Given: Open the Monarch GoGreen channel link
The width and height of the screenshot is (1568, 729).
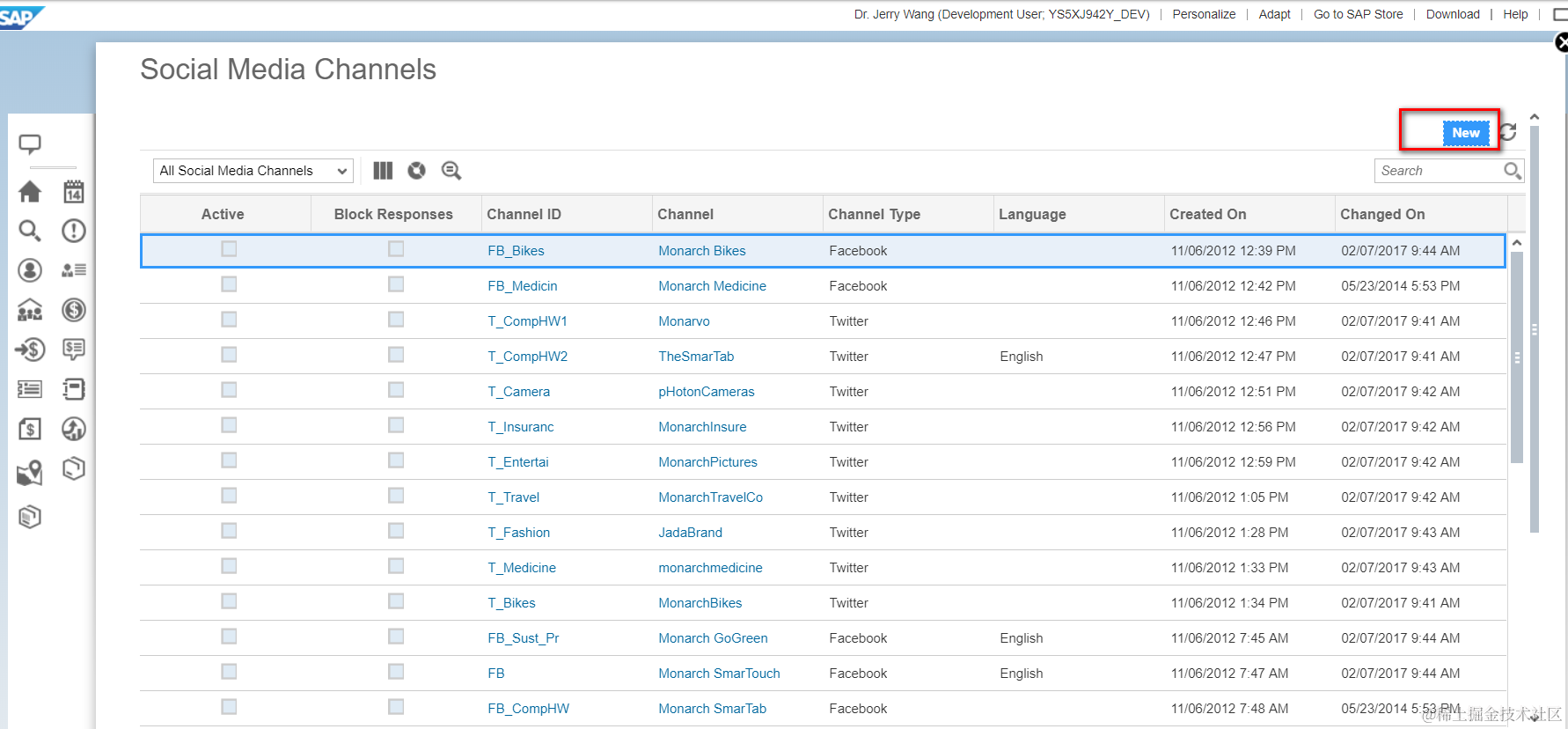Looking at the screenshot, I should (713, 638).
